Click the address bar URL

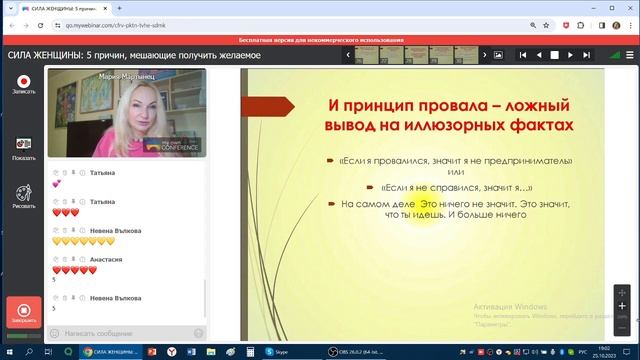[116, 25]
